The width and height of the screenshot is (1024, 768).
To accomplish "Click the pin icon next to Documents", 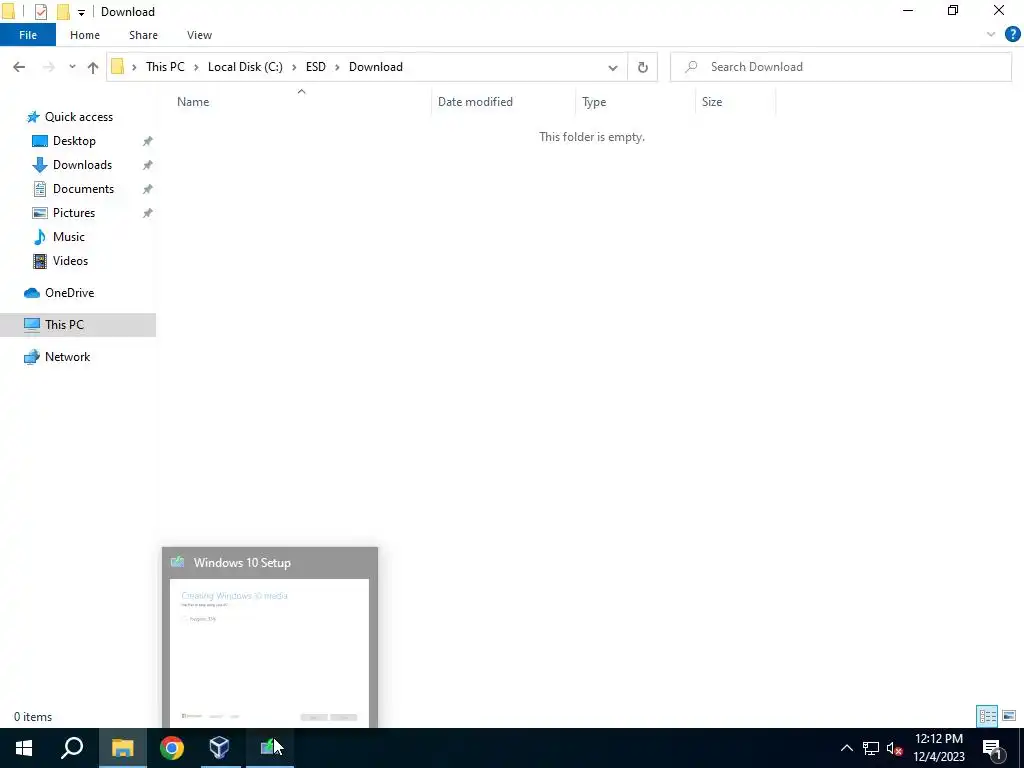I will coord(148,189).
